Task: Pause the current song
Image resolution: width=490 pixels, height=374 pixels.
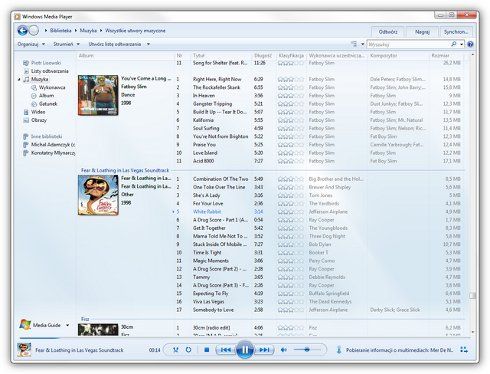Action: coord(245,350)
